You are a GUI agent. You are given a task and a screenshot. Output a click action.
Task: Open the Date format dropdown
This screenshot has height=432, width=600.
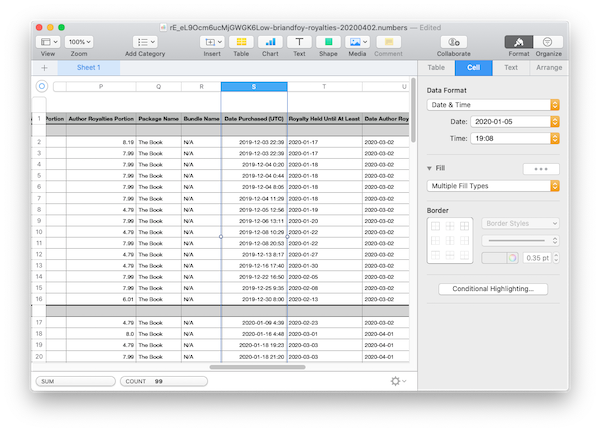[x=515, y=122]
